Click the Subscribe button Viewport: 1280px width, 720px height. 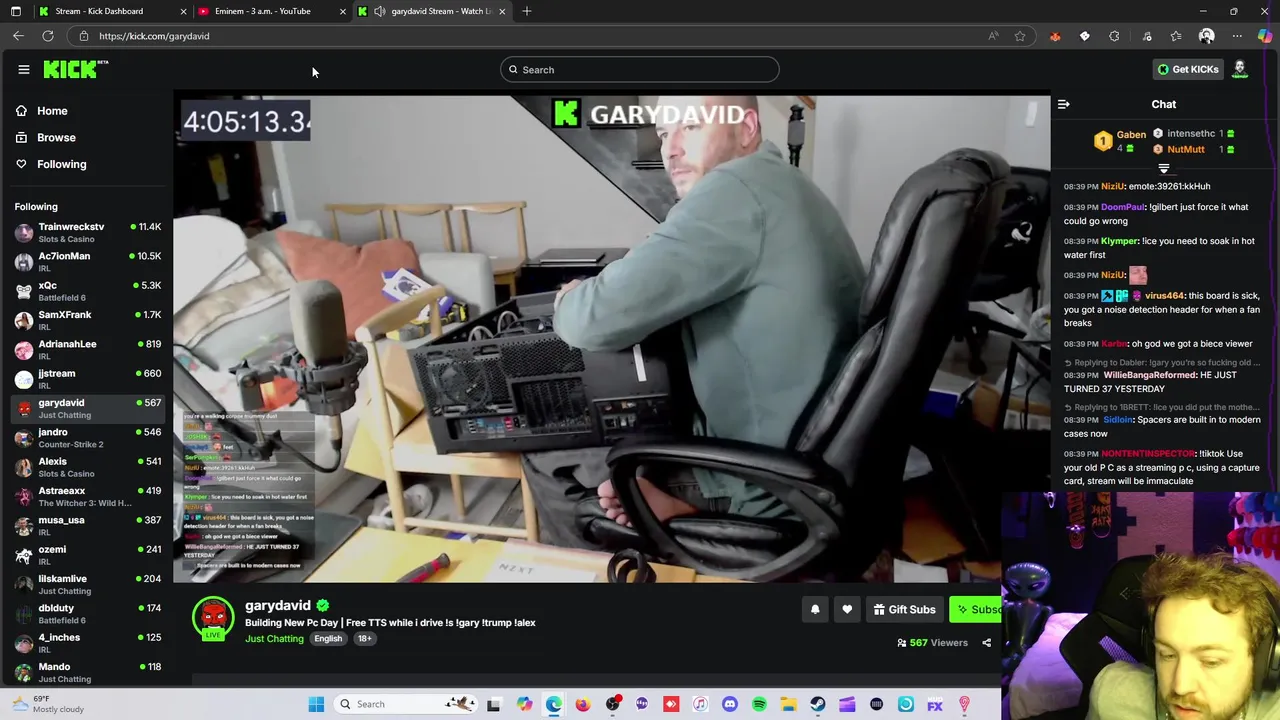click(976, 609)
